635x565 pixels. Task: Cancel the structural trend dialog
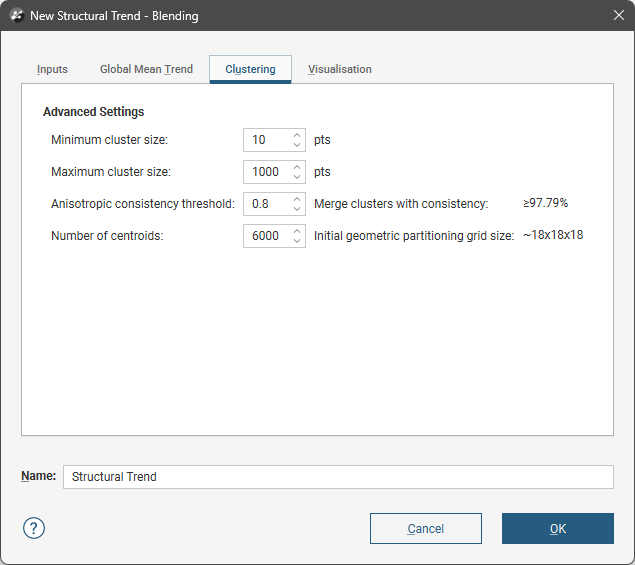(425, 529)
